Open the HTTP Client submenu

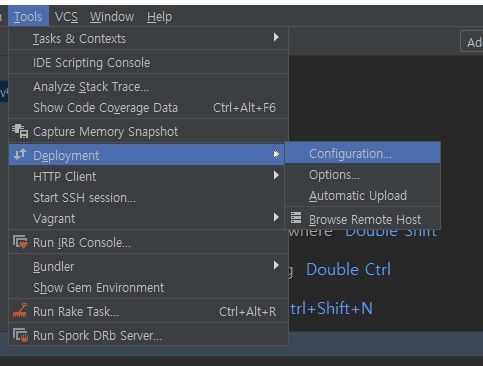[148, 177]
